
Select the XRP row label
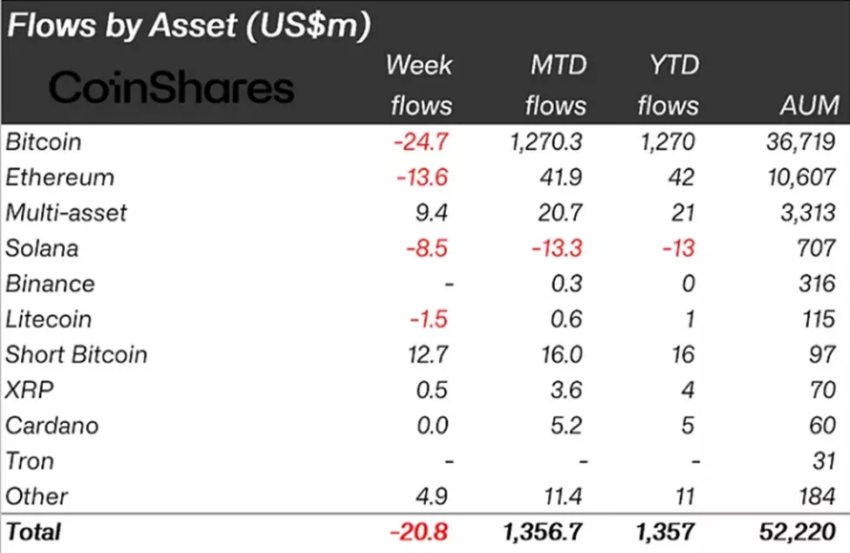29,390
